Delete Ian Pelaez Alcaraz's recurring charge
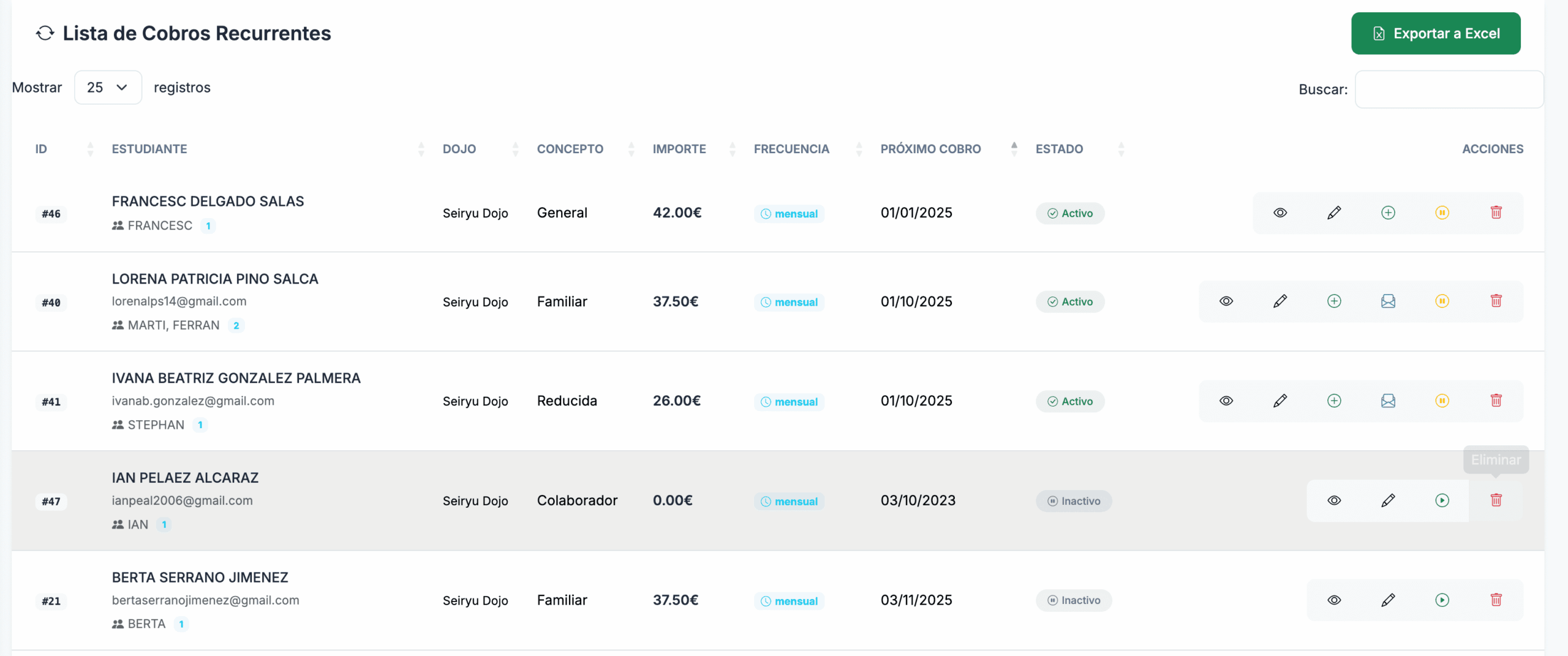The image size is (1568, 656). pyautogui.click(x=1496, y=500)
